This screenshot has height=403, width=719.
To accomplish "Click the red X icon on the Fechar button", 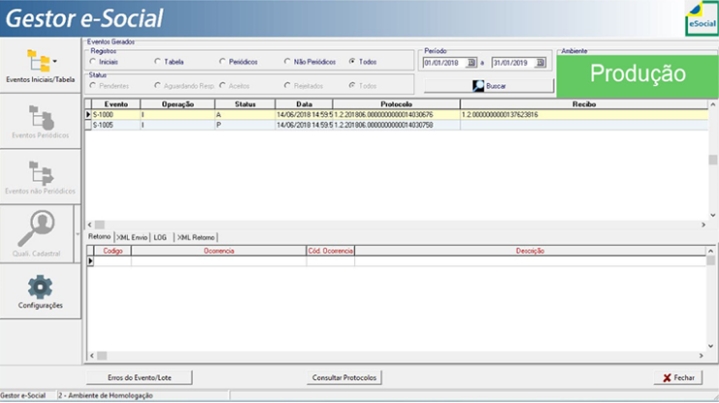I will (667, 378).
